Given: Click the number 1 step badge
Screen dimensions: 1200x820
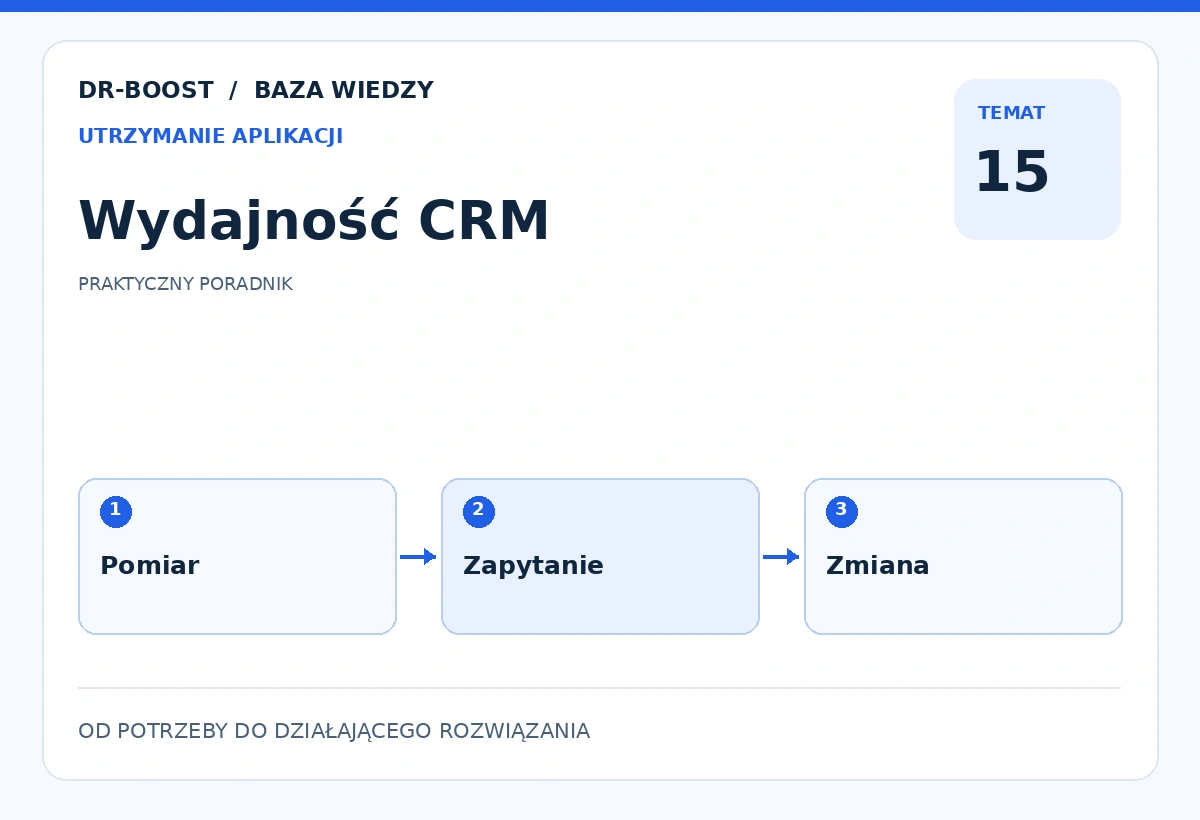Looking at the screenshot, I should (x=116, y=512).
